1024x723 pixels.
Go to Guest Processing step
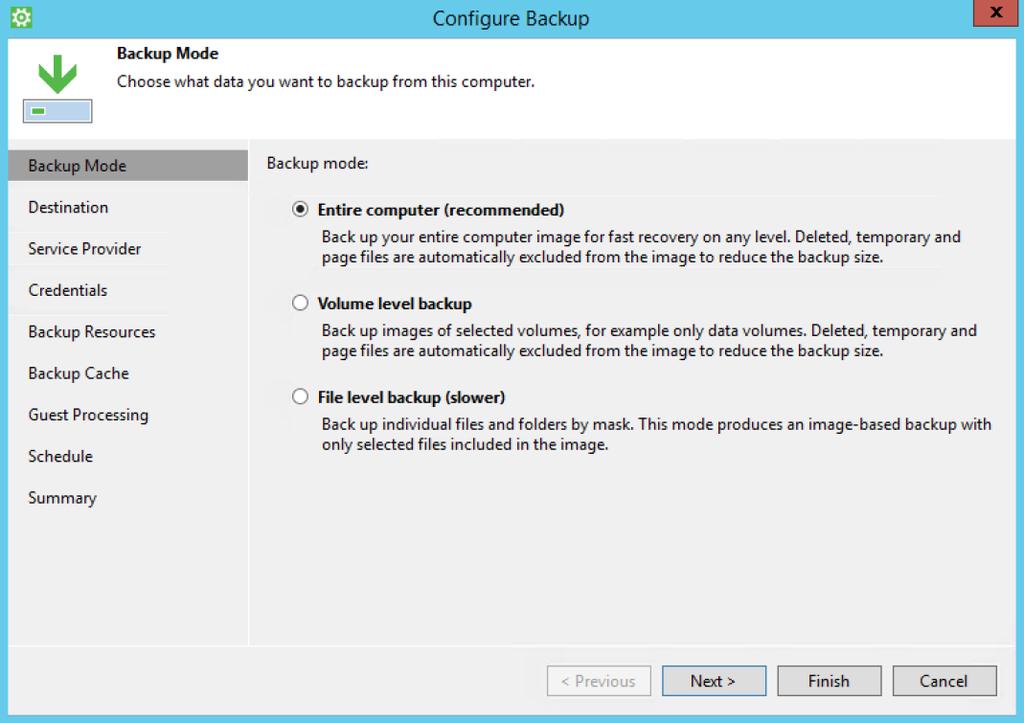(88, 415)
